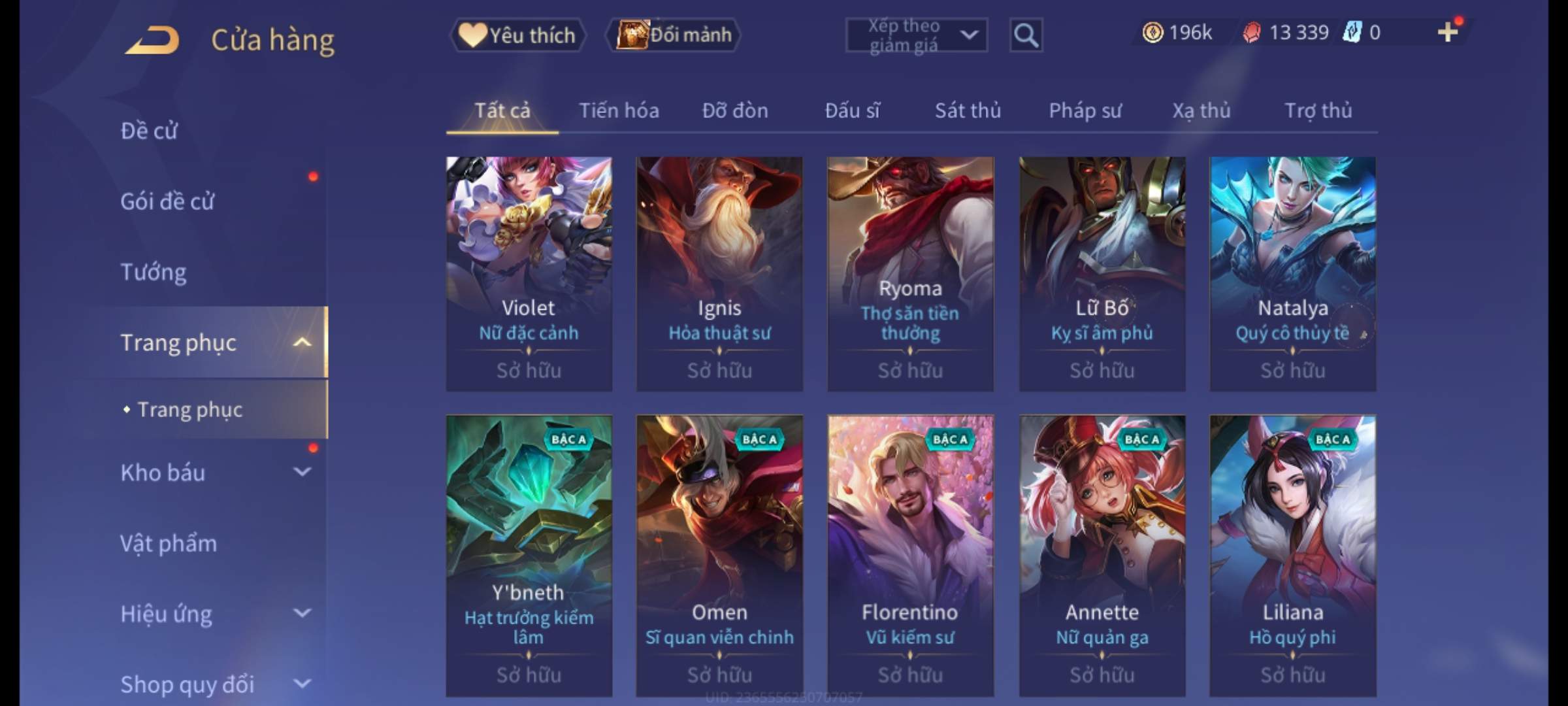
Task: Select the Tiến hóa tab
Action: [x=619, y=110]
